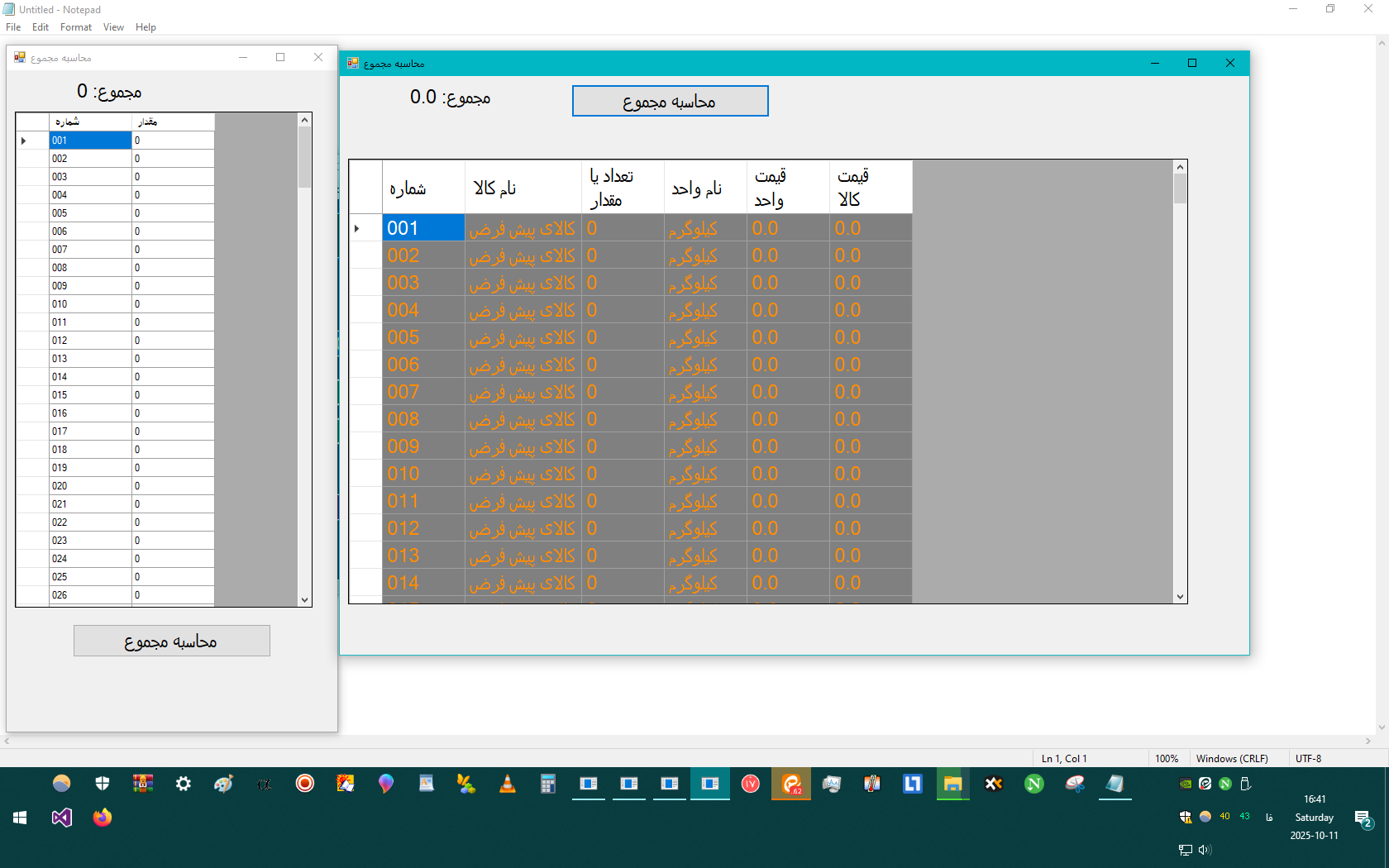Open the Windows Start menu
The image size is (1389, 868).
[21, 818]
